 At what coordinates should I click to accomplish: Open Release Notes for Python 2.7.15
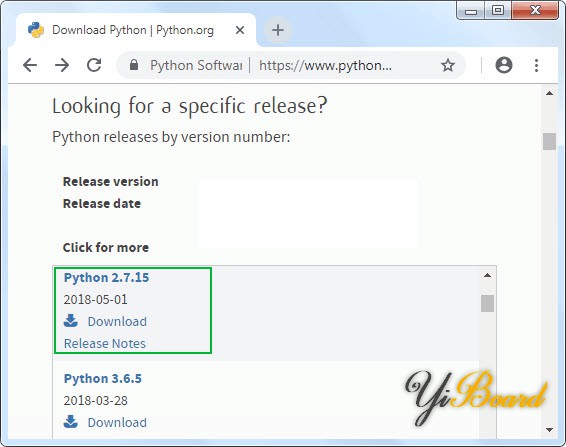pyautogui.click(x=105, y=343)
